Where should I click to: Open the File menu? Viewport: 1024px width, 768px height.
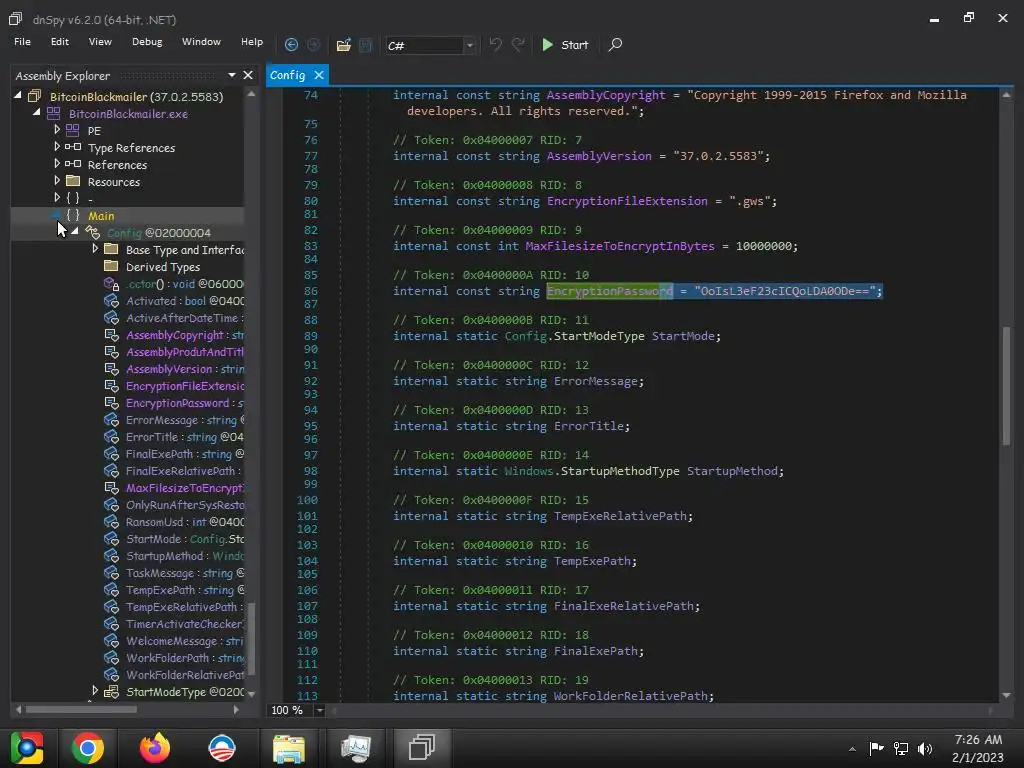tap(22, 41)
